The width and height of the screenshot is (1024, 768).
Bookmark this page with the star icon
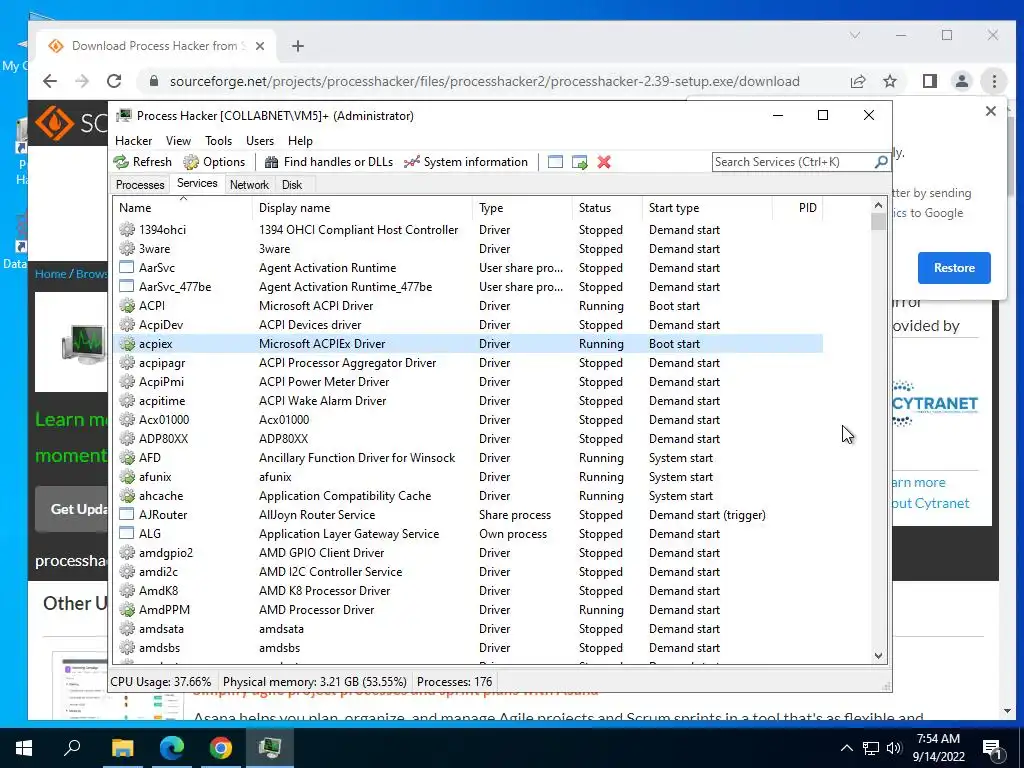pos(889,81)
